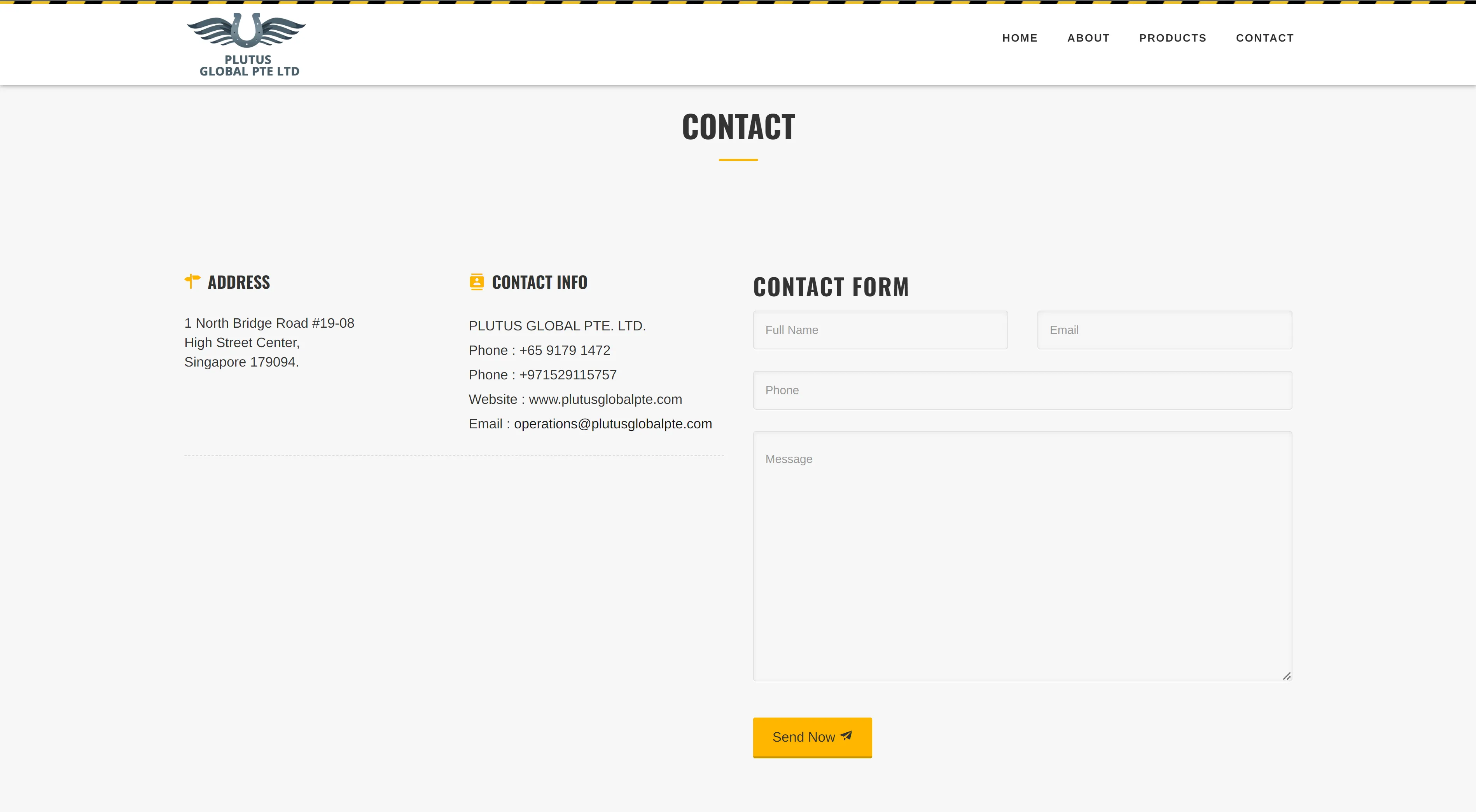Select the Phone input field
This screenshot has width=1476, height=812.
click(x=1022, y=390)
